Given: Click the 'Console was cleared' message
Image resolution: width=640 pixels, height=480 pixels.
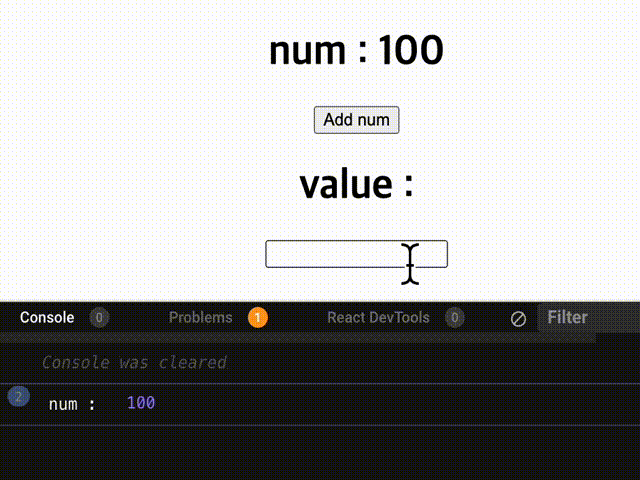Looking at the screenshot, I should 134,362.
